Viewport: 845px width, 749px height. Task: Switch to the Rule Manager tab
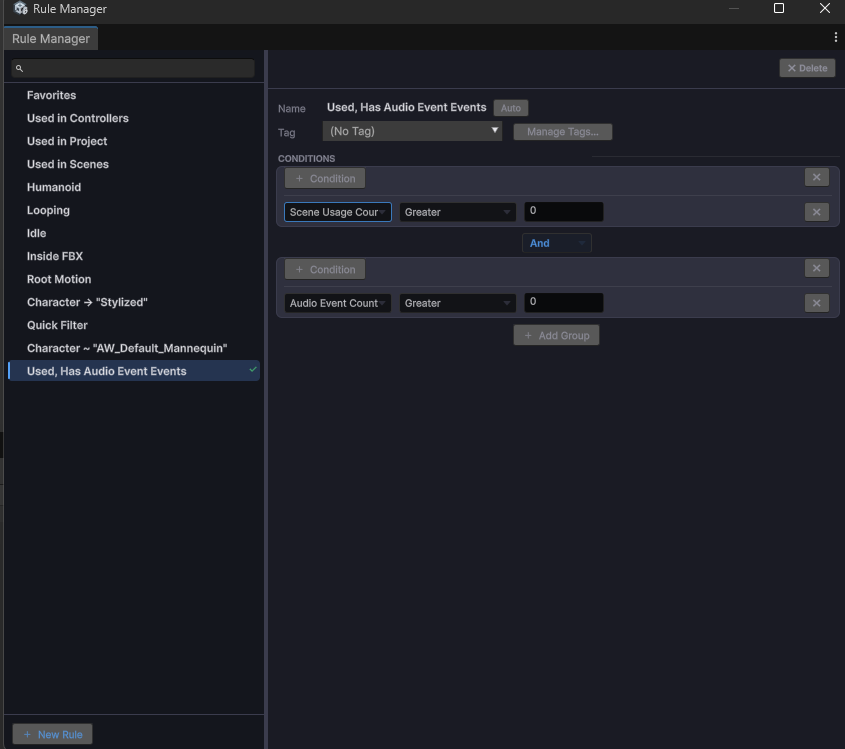(x=51, y=39)
